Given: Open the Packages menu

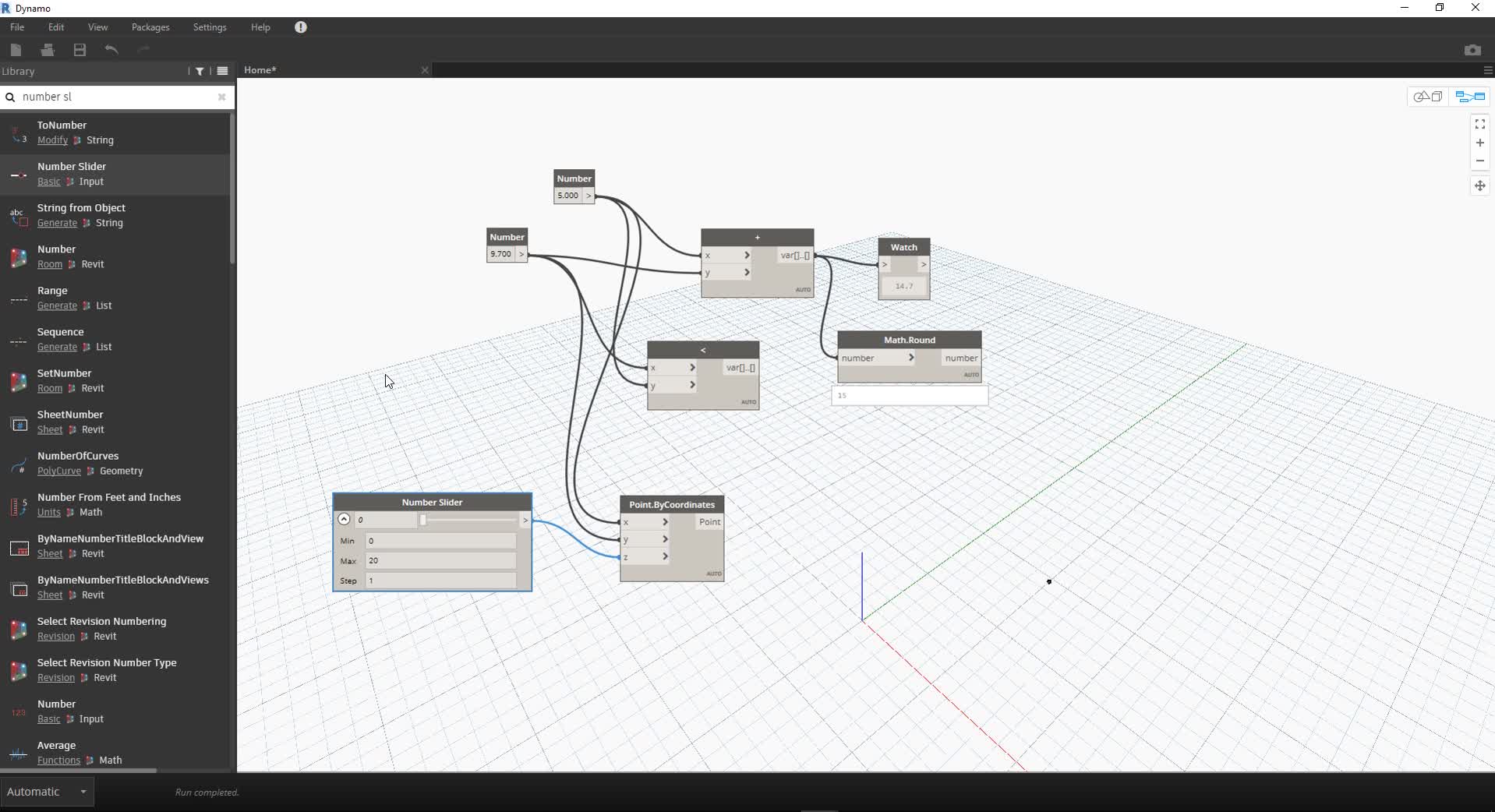Looking at the screenshot, I should click(149, 26).
